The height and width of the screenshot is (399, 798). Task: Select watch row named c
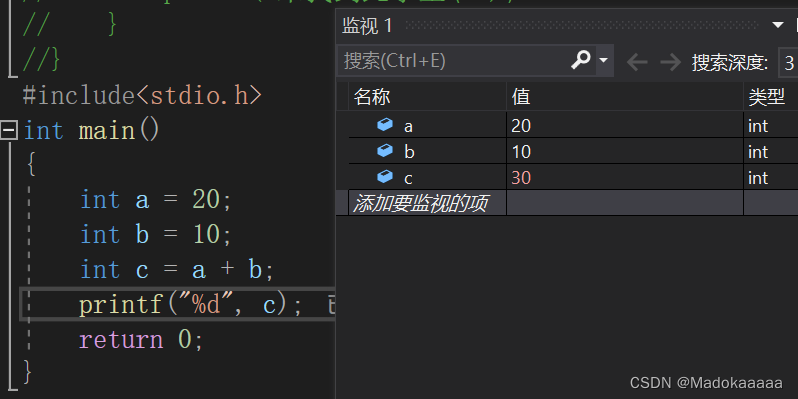click(x=574, y=177)
